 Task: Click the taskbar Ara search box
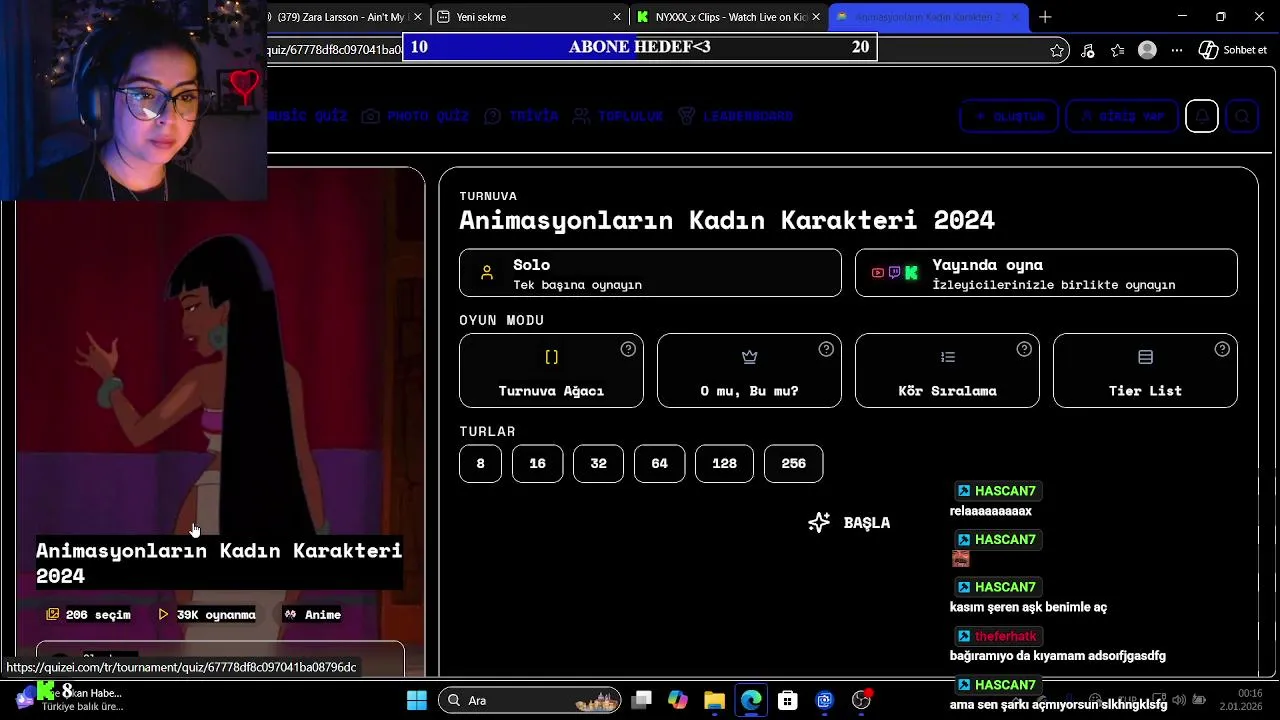click(x=529, y=700)
